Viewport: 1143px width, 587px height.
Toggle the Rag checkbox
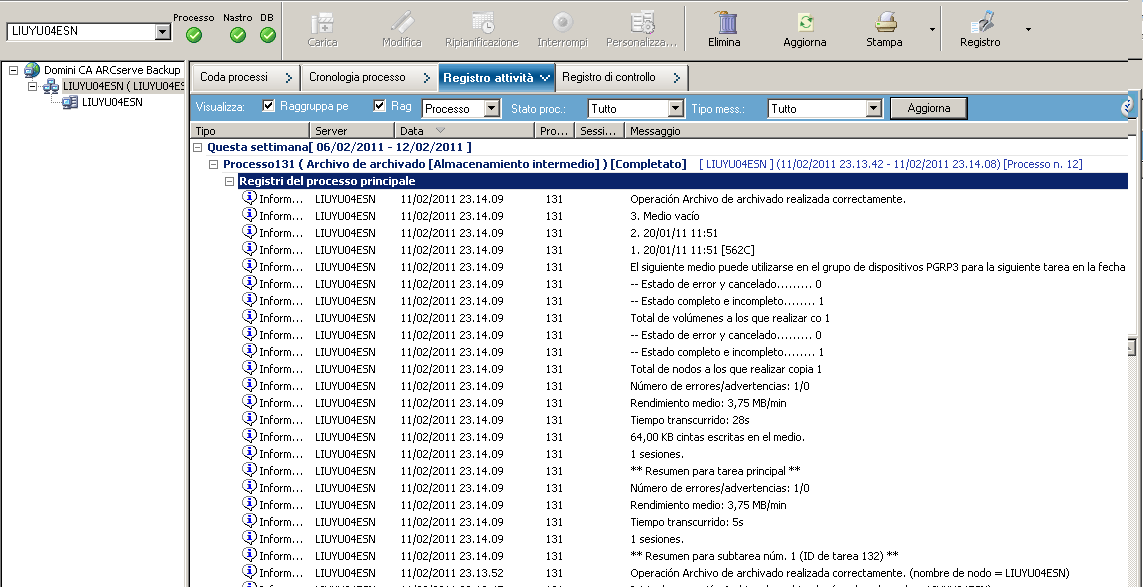379,106
